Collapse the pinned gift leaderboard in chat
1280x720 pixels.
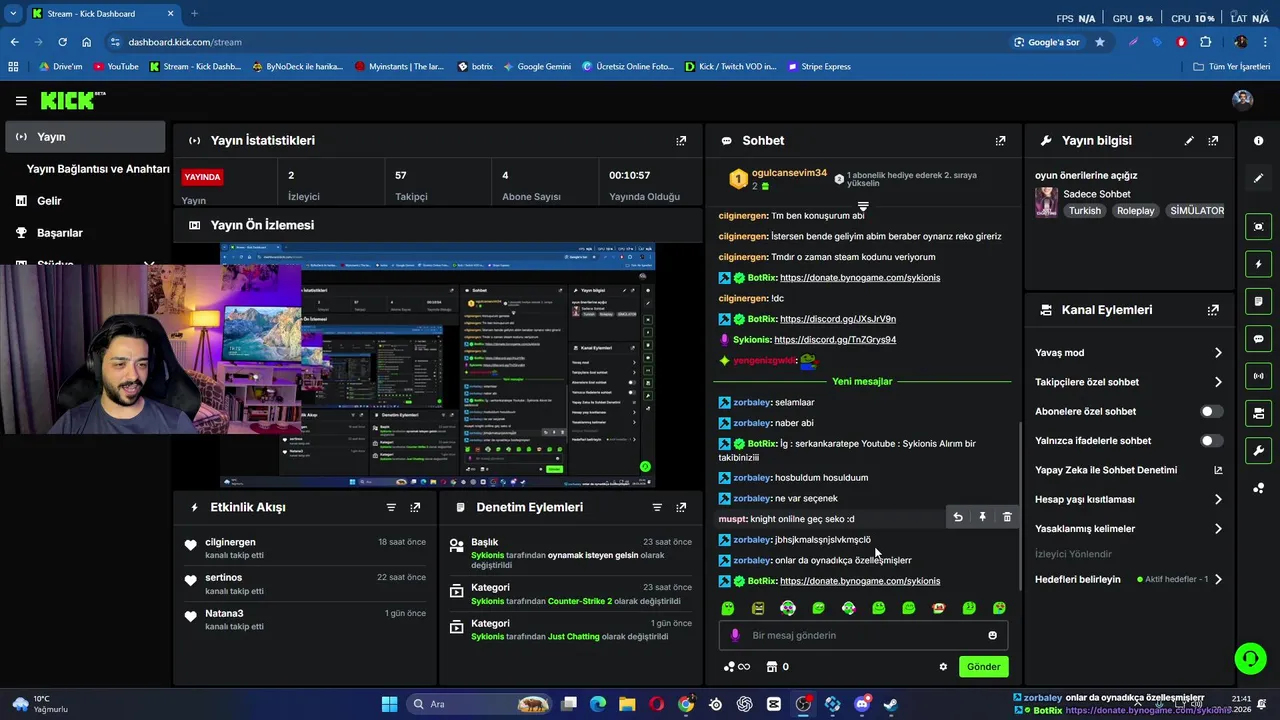[x=863, y=206]
